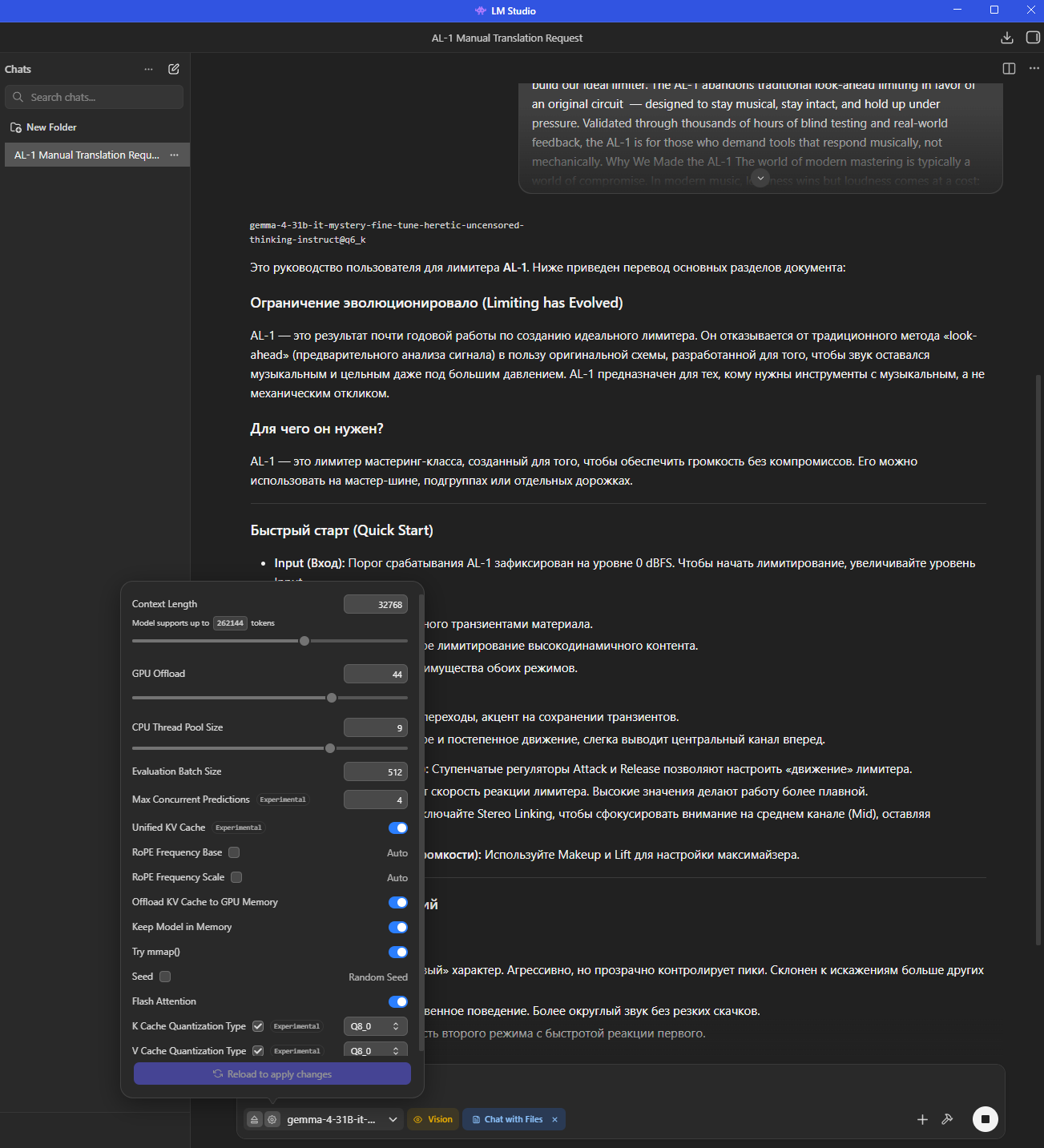This screenshot has height=1148, width=1044.
Task: Open V Cache Quantization Q8_0 dropdown
Action: coord(375,1050)
